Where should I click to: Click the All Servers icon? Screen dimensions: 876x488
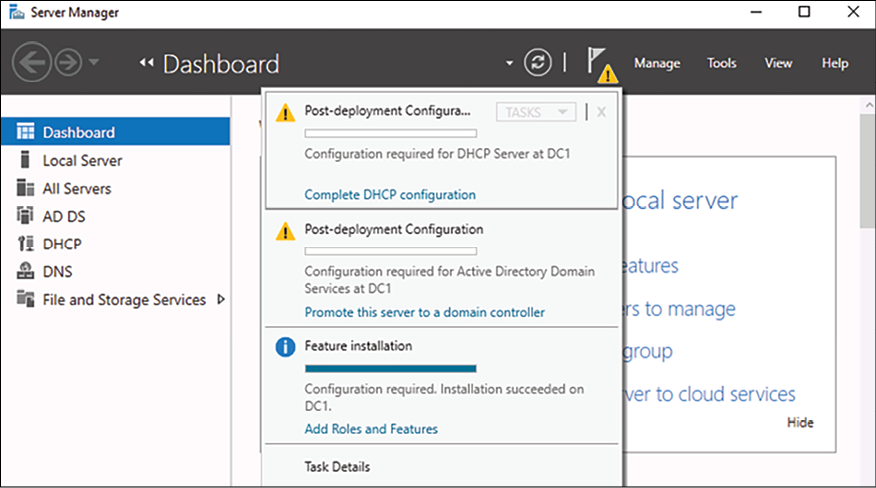[x=25, y=188]
